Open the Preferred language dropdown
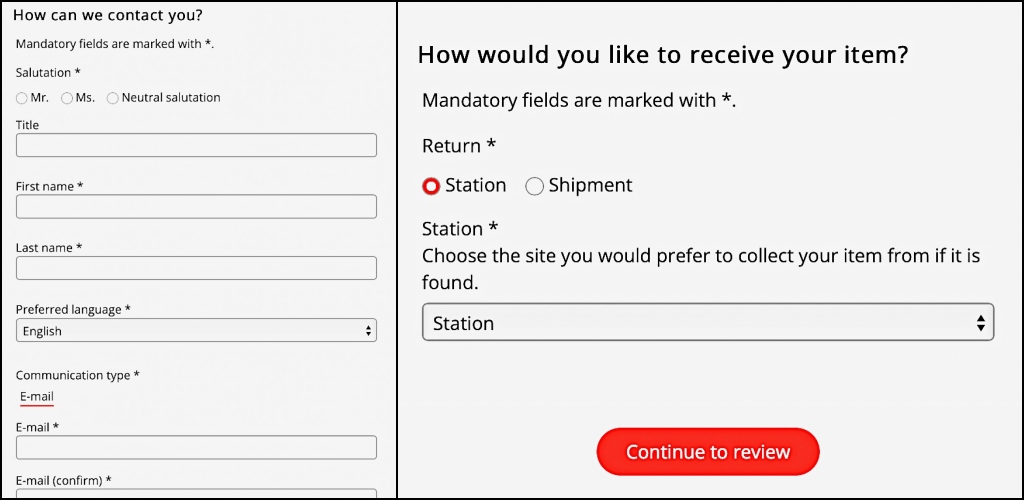 point(196,330)
